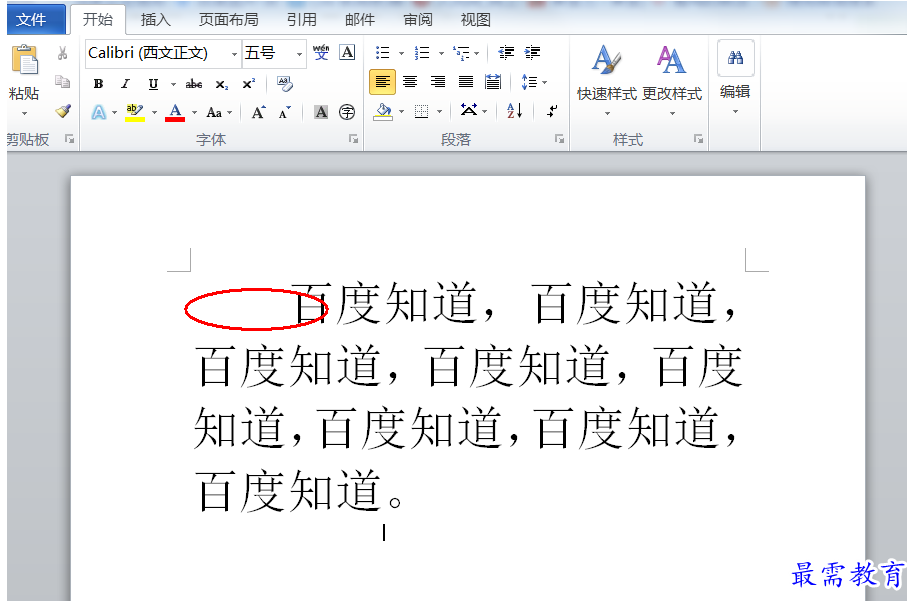This screenshot has height=606, width=913.
Task: Switch to the Mailings tab
Action: pos(359,20)
